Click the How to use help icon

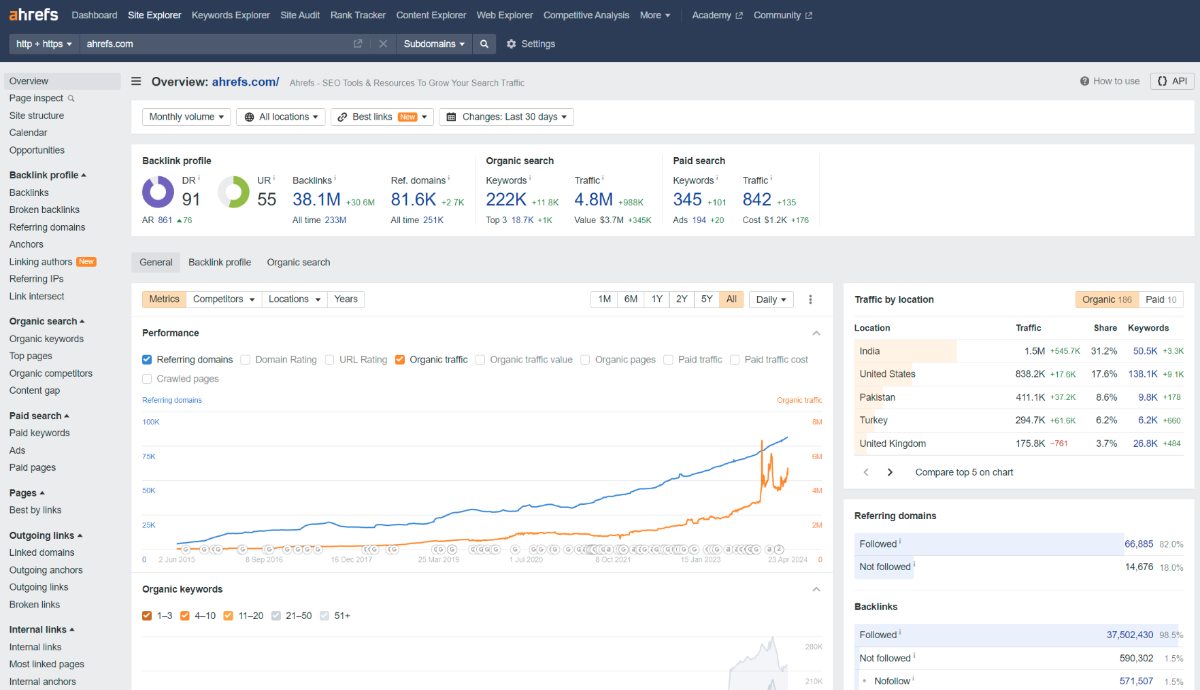click(1085, 81)
